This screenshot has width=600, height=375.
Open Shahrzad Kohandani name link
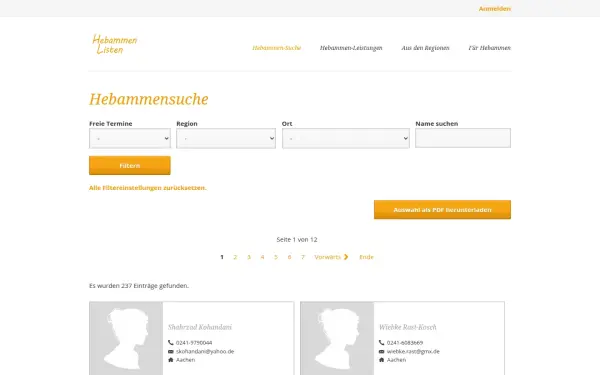[200, 327]
